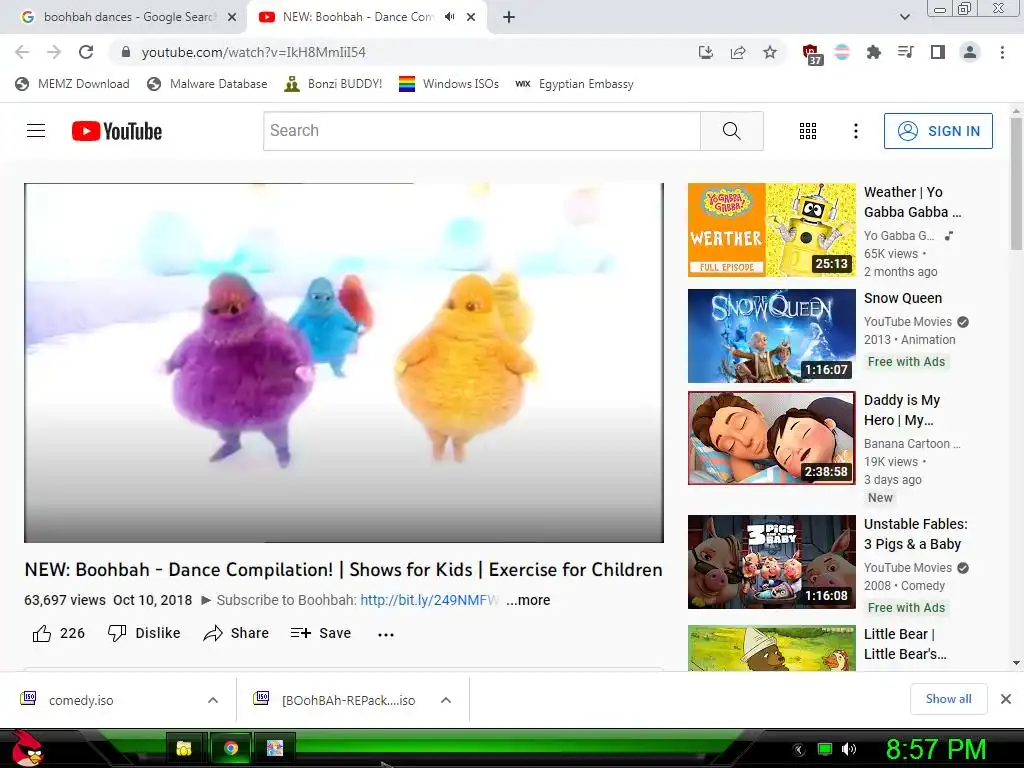Close the YouTube tab

[x=471, y=17]
